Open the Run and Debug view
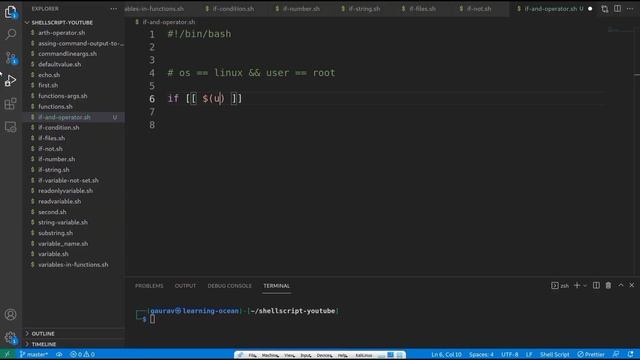Viewport: 640px width, 360px height. click(11, 80)
